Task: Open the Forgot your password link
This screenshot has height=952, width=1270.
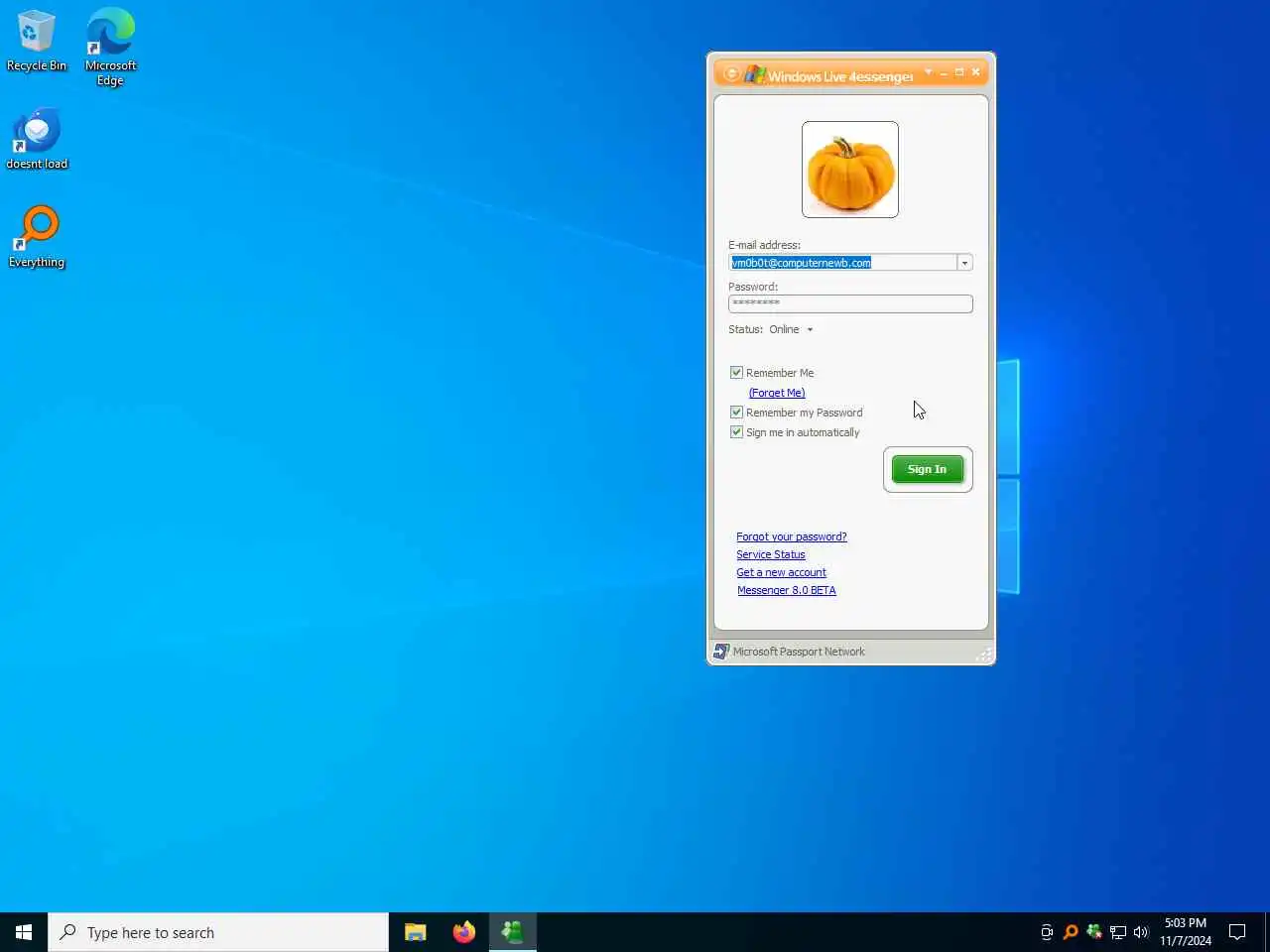Action: (x=792, y=536)
